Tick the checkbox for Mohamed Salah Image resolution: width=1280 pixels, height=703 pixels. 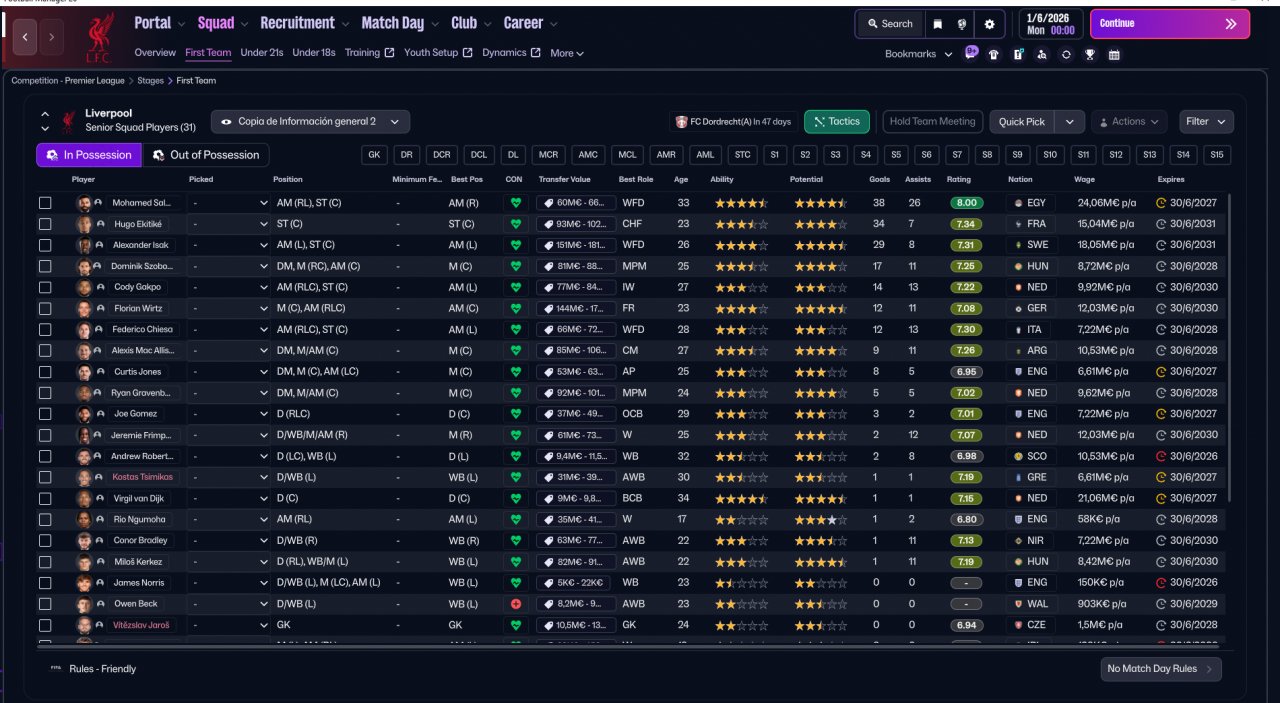45,203
